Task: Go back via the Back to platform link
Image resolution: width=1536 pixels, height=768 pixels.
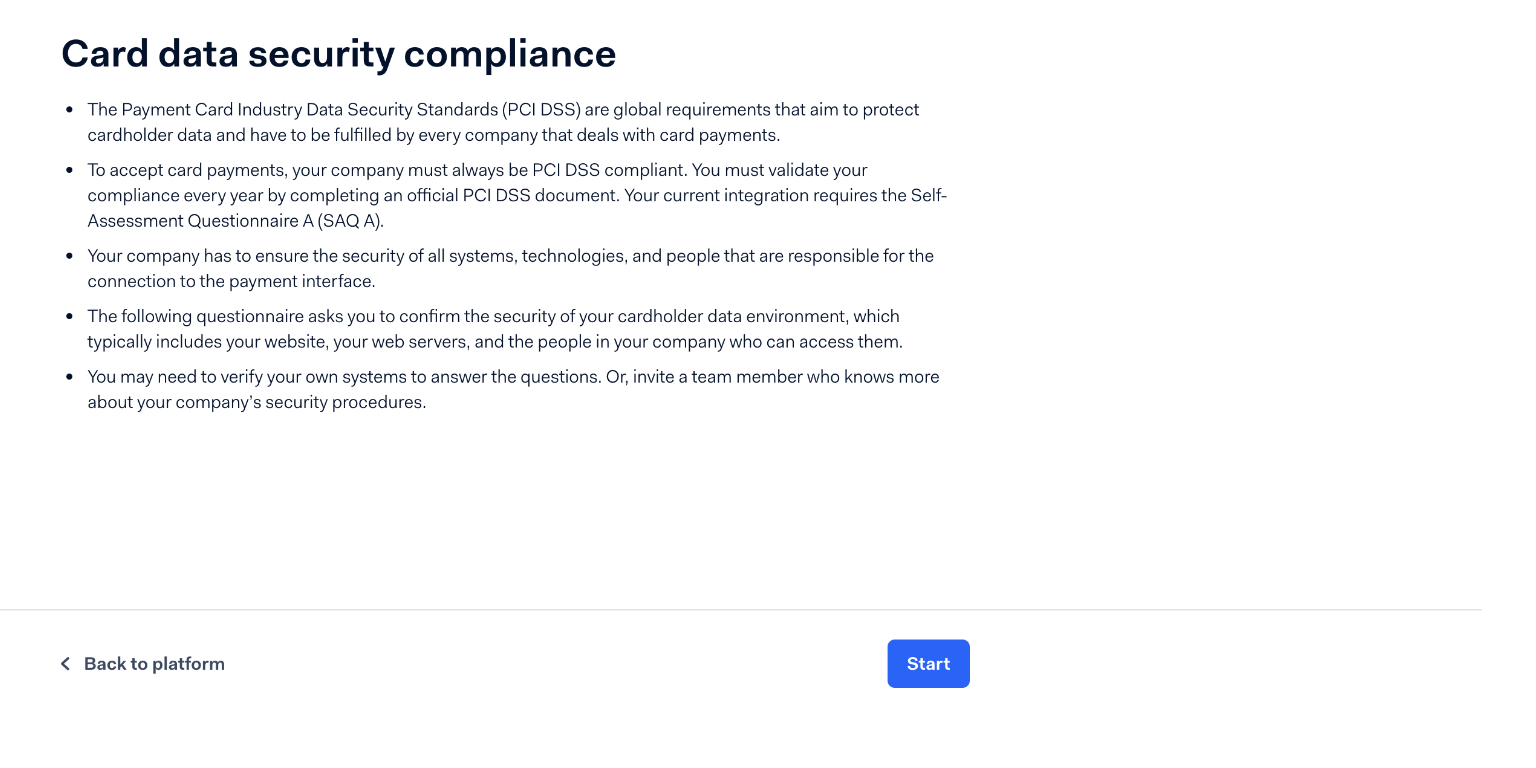Action: point(154,664)
